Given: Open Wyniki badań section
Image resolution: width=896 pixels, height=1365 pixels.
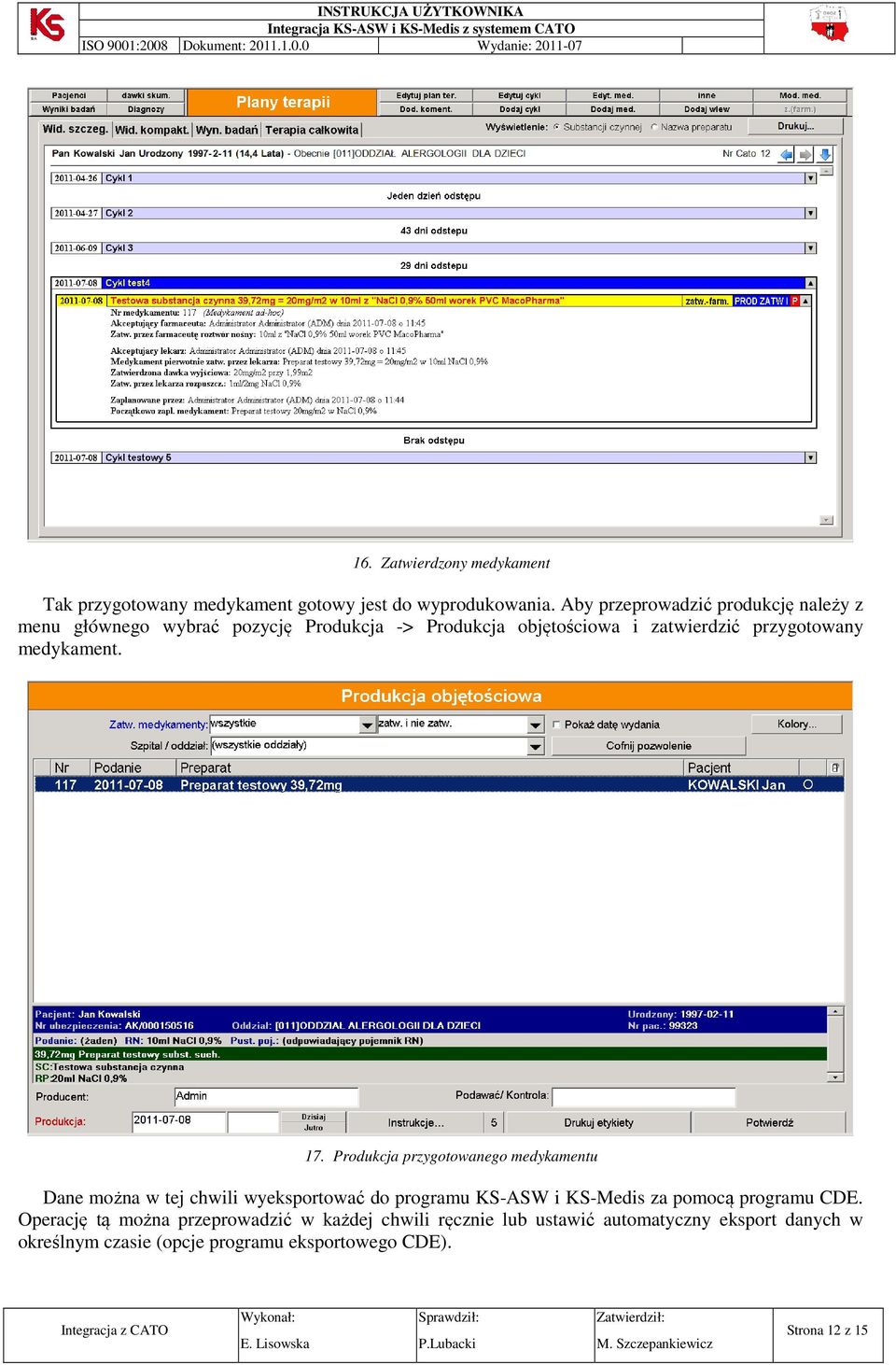Looking at the screenshot, I should (x=69, y=109).
